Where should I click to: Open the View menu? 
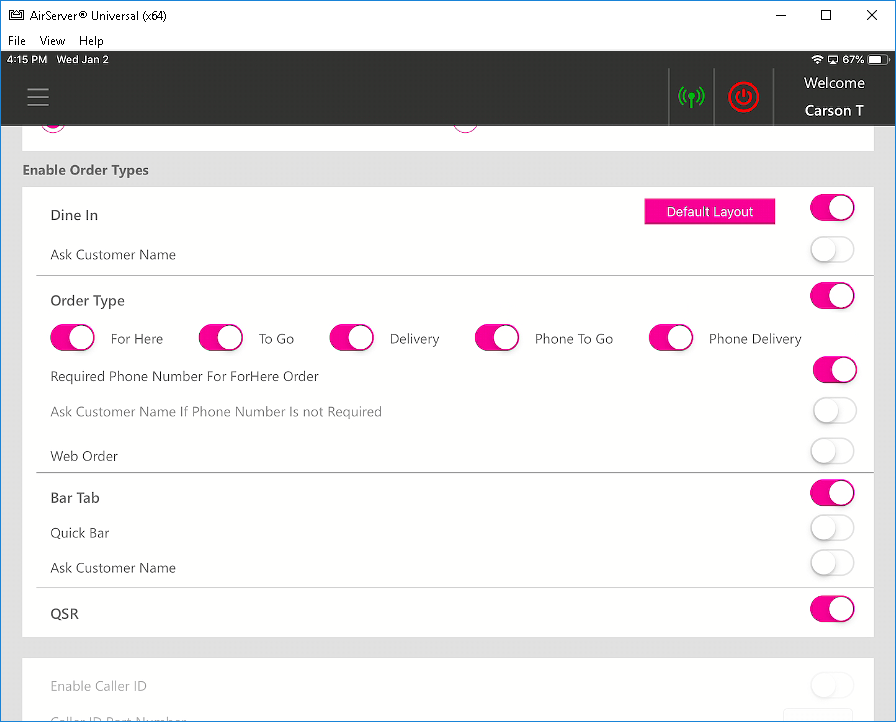(52, 41)
